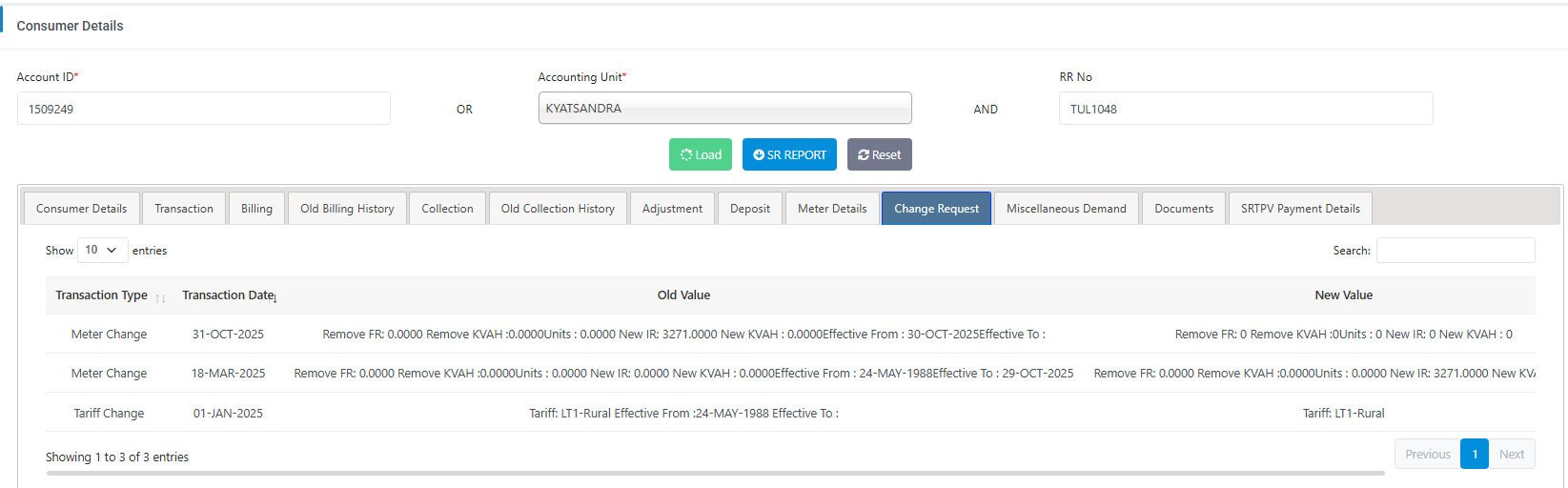Switch to the Adjustment tab

tap(672, 208)
